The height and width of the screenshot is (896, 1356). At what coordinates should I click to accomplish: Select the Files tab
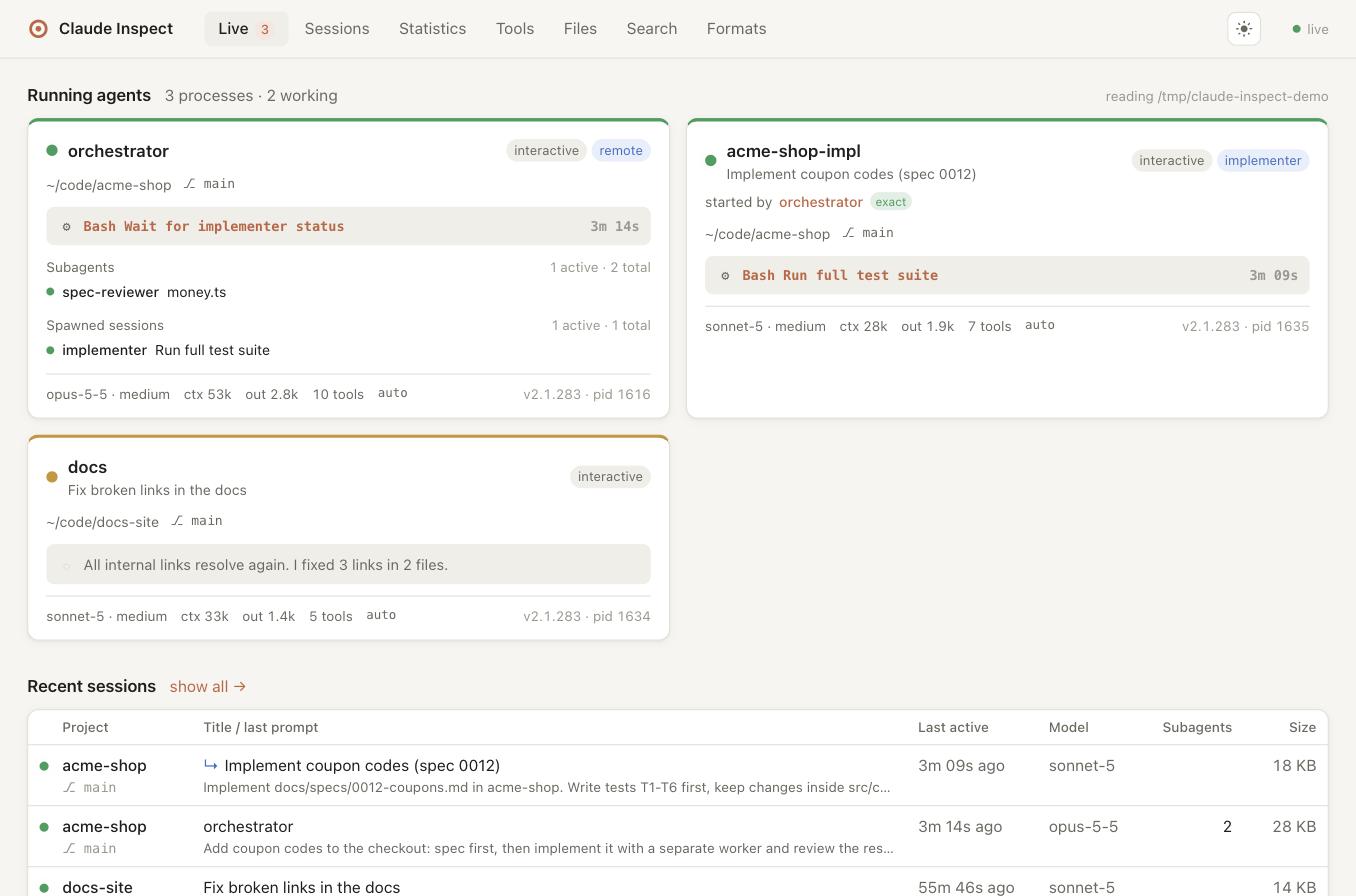click(x=580, y=29)
